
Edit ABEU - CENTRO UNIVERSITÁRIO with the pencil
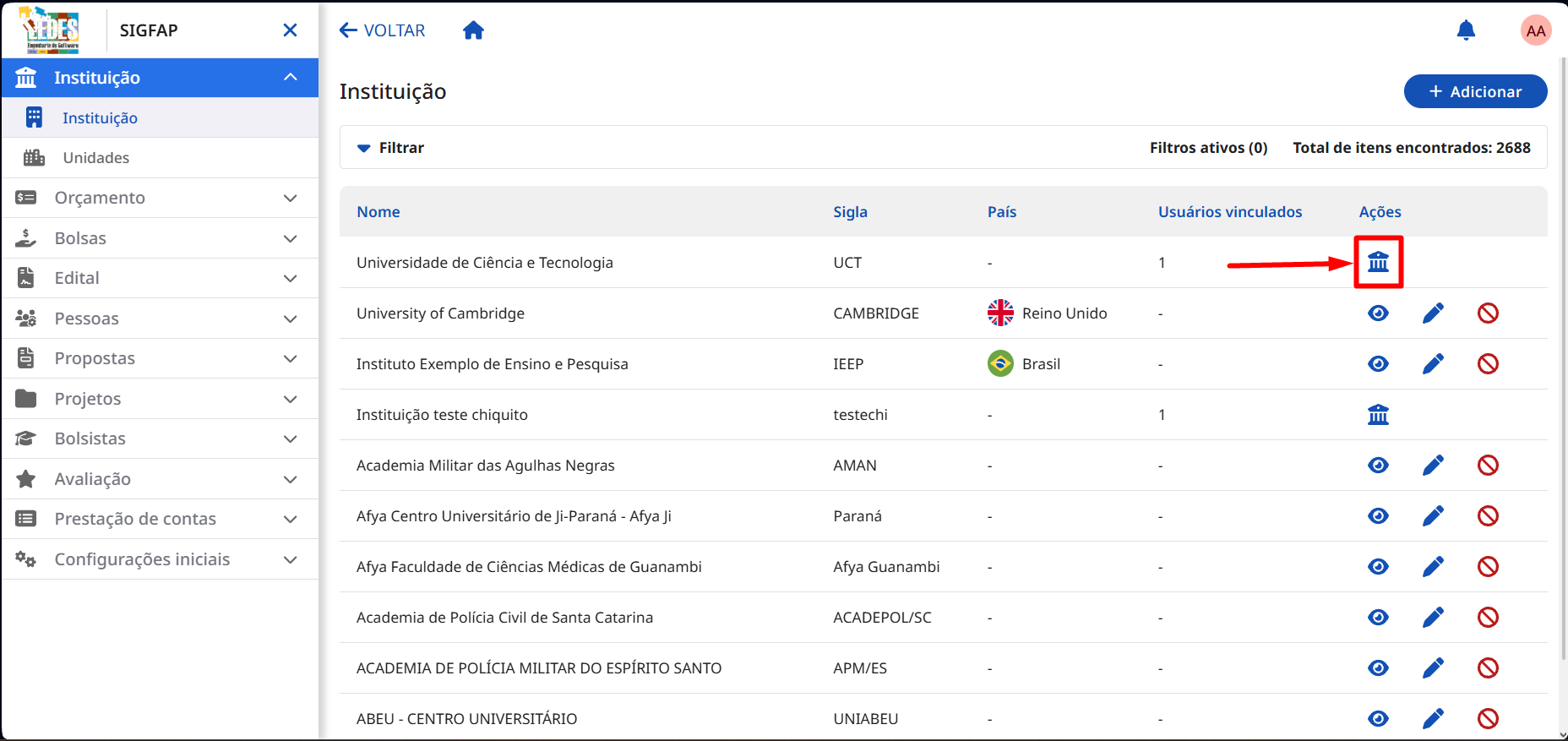pyautogui.click(x=1433, y=719)
